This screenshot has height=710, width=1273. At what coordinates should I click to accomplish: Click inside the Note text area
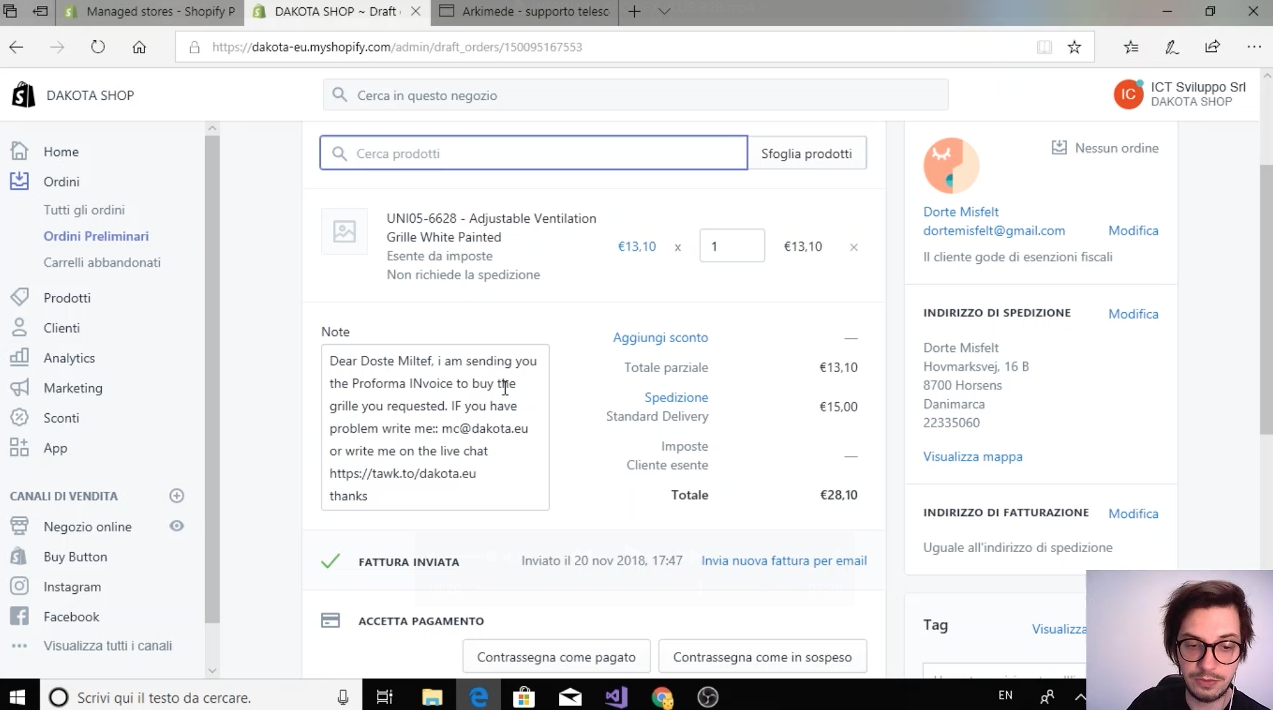[x=435, y=427]
